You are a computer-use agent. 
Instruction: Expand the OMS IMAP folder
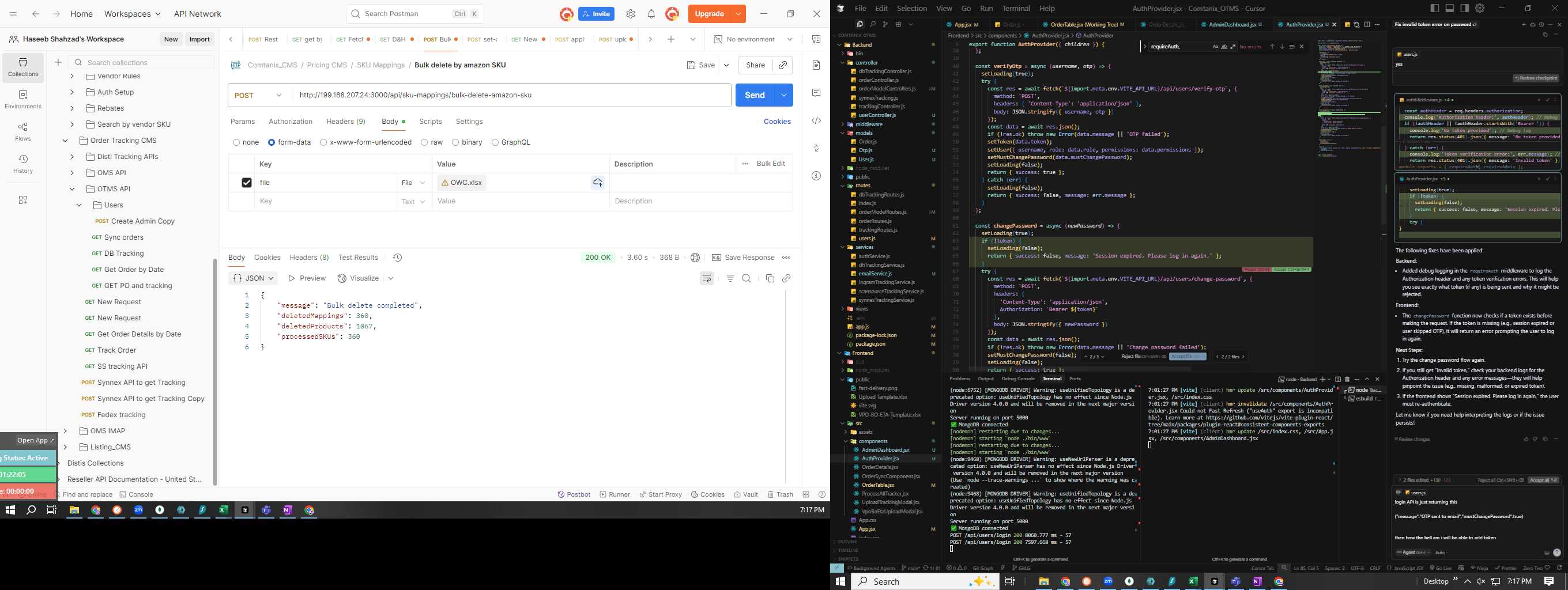[65, 430]
